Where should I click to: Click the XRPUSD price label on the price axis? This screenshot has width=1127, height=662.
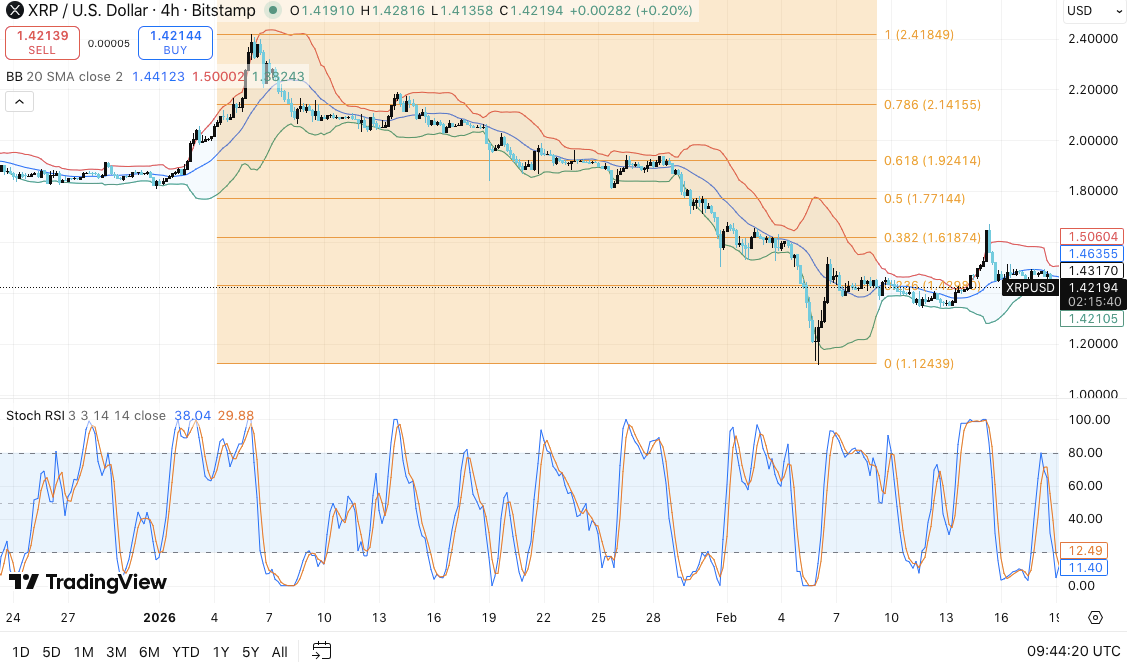[1030, 288]
